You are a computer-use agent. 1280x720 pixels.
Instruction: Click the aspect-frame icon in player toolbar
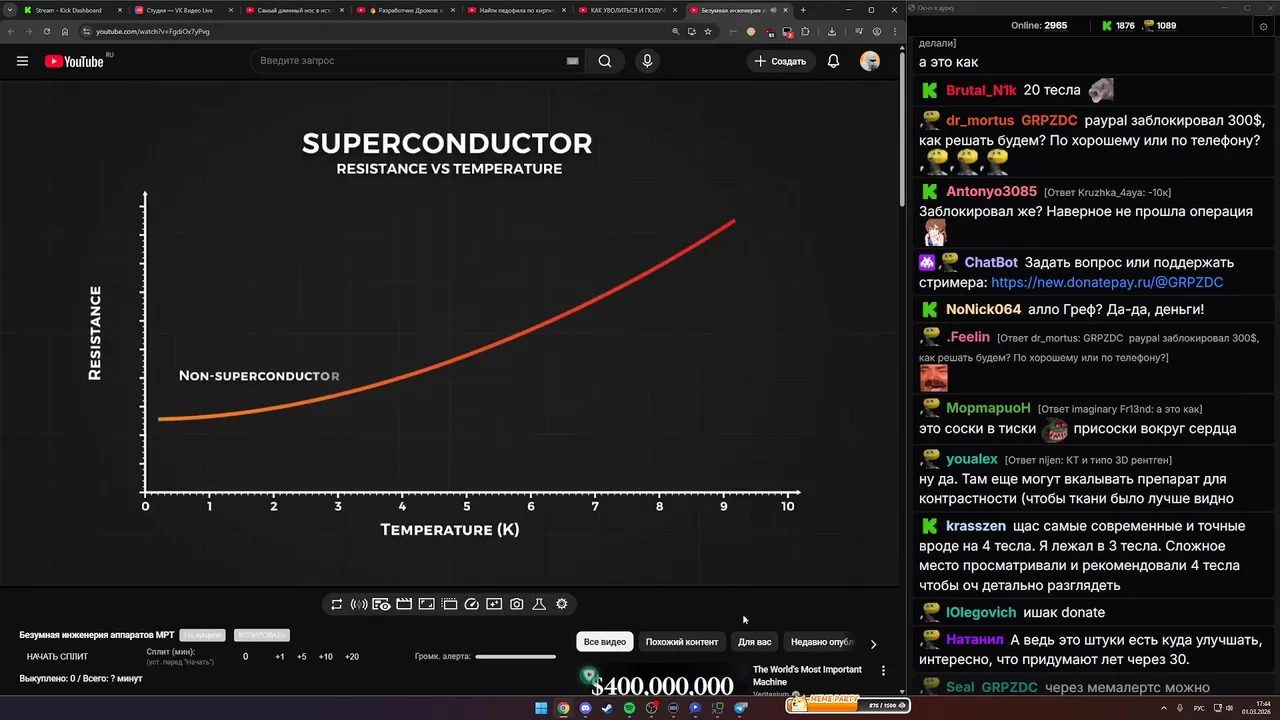(x=426, y=604)
